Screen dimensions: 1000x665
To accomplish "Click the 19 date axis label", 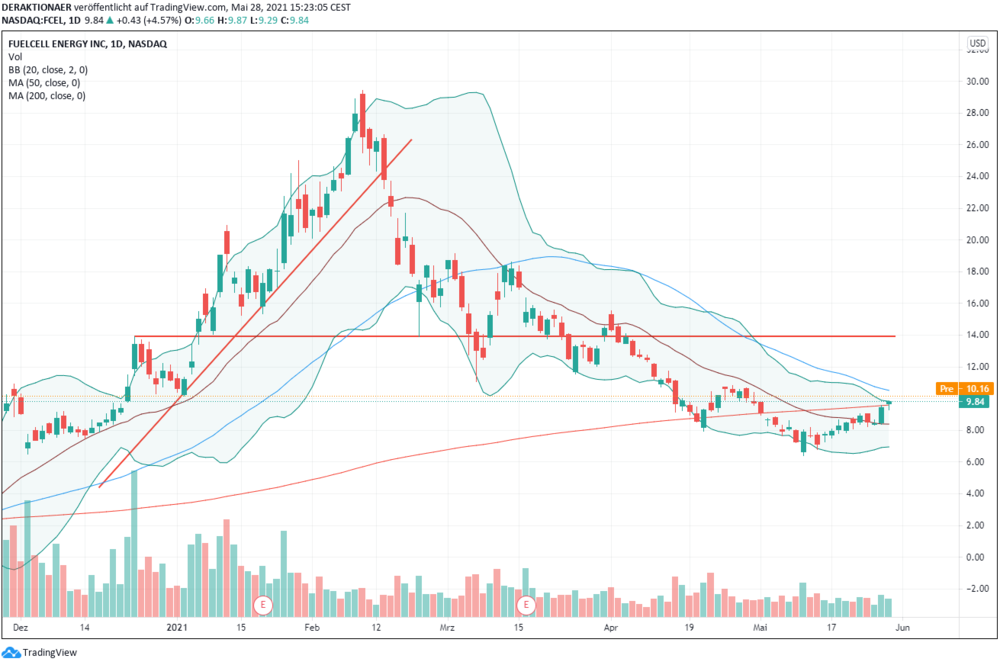I will pyautogui.click(x=688, y=627).
